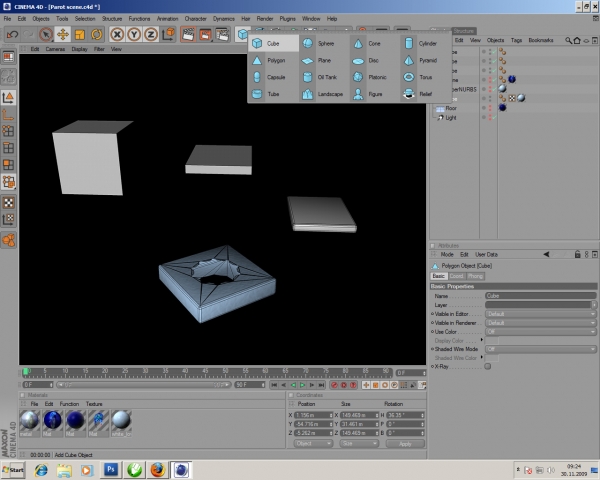This screenshot has height=480, width=600.
Task: Open the Objects menu
Action: 41,19
